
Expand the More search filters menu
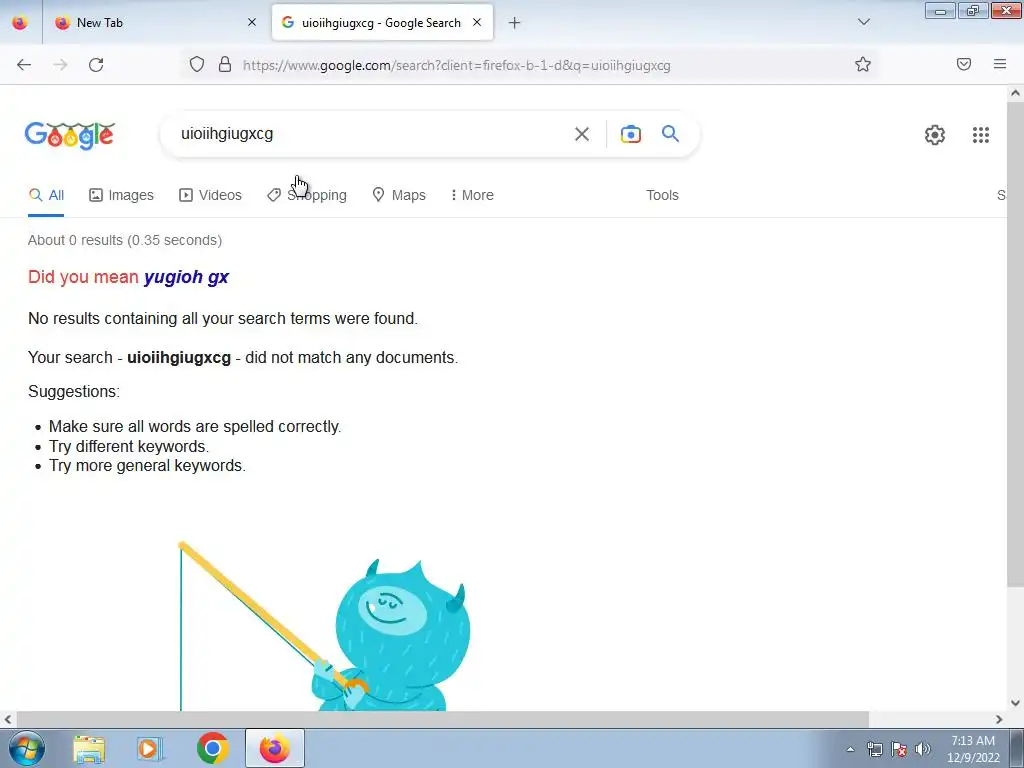pos(472,195)
